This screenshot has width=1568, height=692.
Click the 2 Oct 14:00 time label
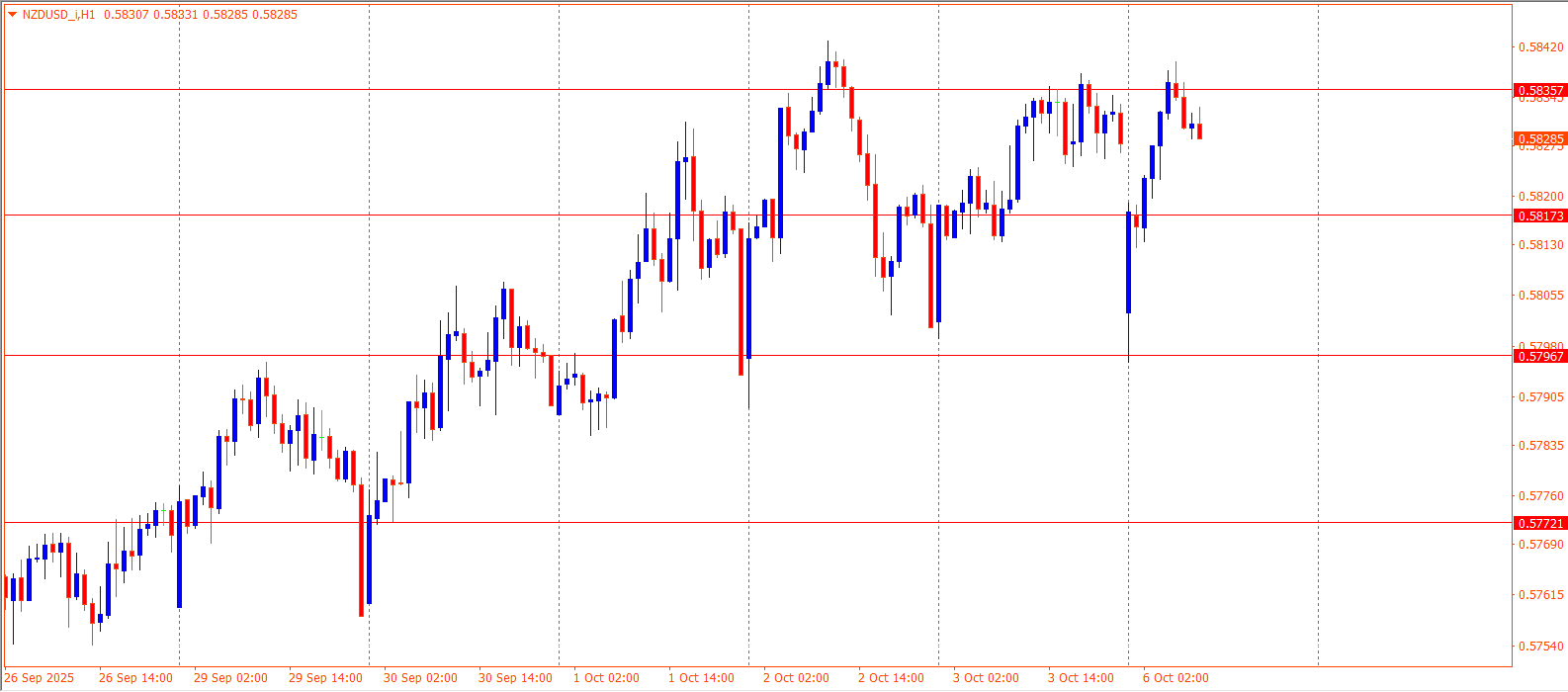pos(891,678)
